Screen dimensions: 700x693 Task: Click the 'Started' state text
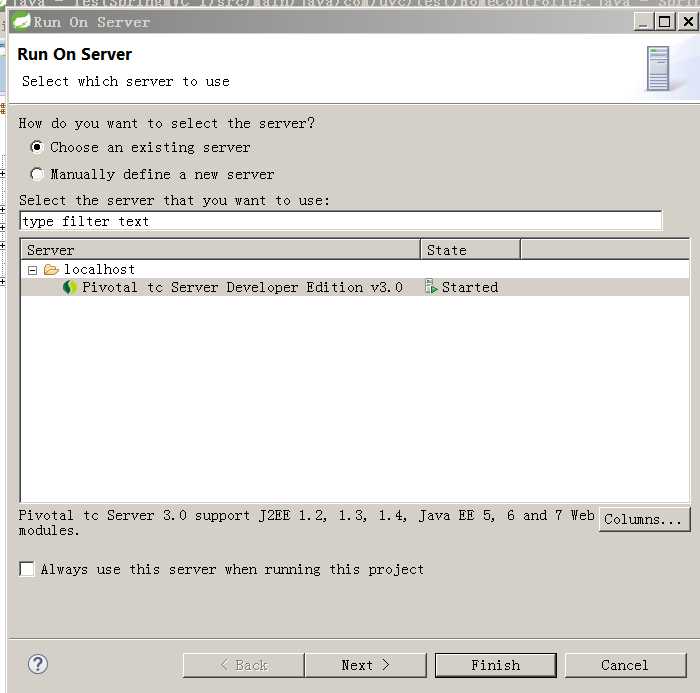pos(470,288)
